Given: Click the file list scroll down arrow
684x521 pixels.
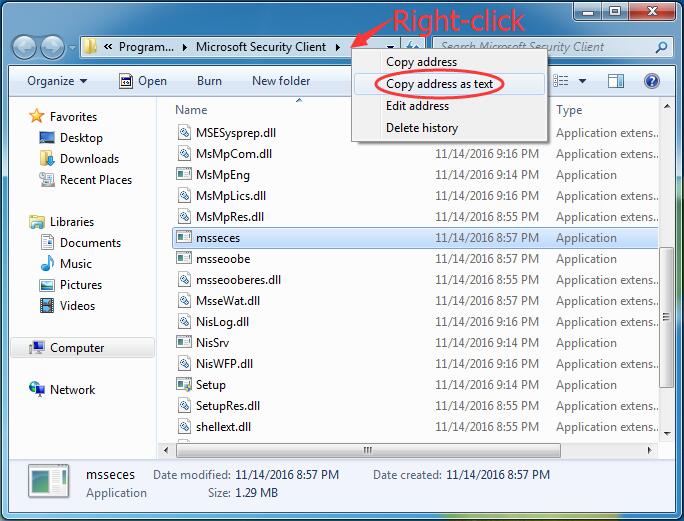Looking at the screenshot, I should tap(667, 433).
